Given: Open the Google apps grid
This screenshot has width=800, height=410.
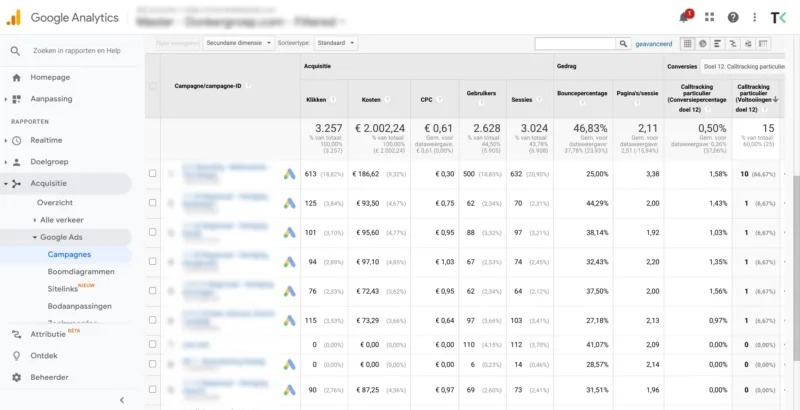Looking at the screenshot, I should (x=709, y=17).
